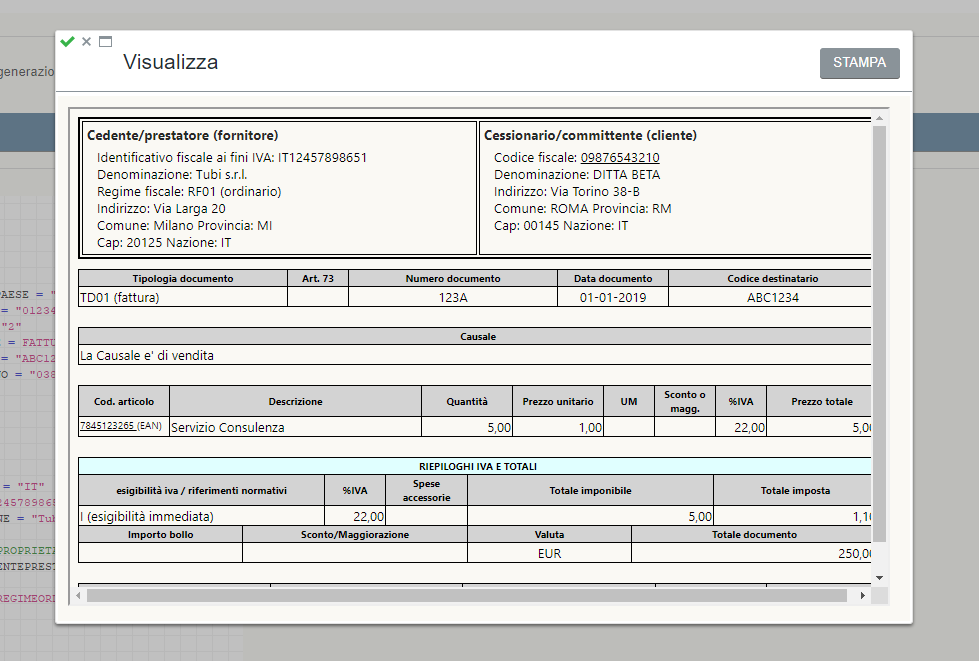This screenshot has width=979, height=661.
Task: Click document date cell '01-01-2019'
Action: [x=613, y=298]
